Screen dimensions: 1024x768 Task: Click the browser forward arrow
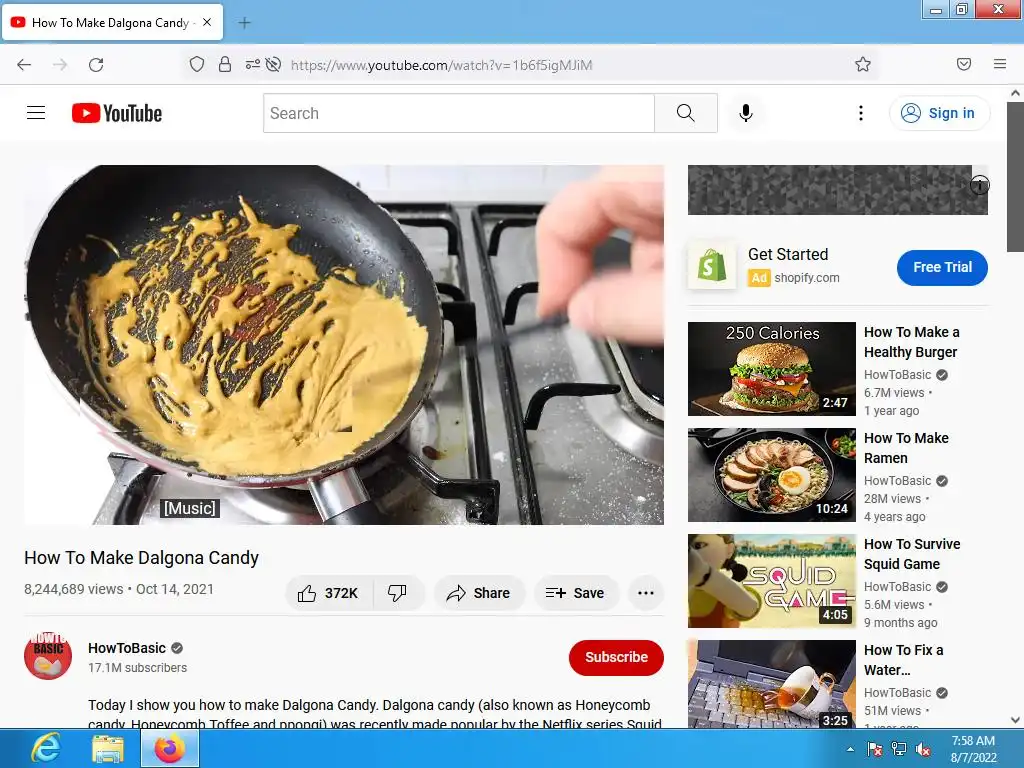(60, 65)
